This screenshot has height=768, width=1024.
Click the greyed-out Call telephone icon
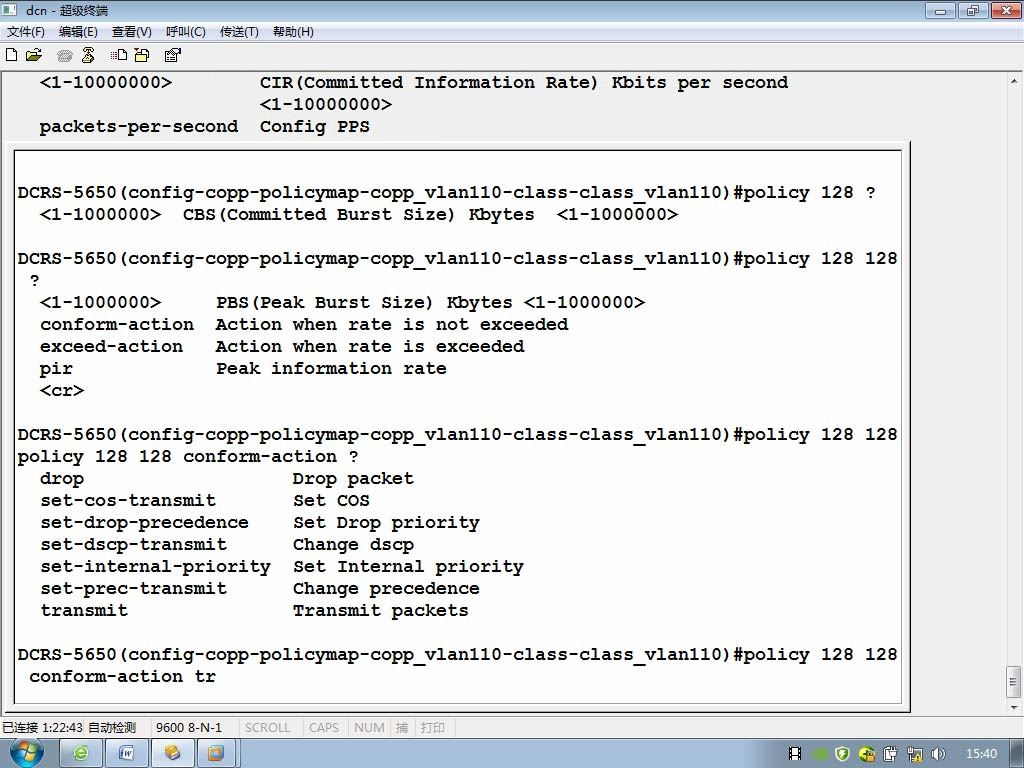[x=65, y=56]
